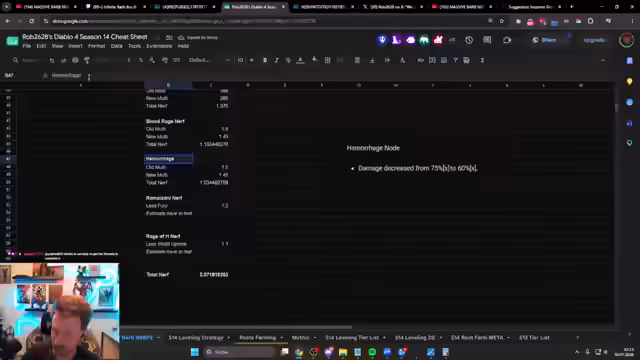The height and width of the screenshot is (360, 640).
Task: Open the Format menu
Action: click(96, 46)
